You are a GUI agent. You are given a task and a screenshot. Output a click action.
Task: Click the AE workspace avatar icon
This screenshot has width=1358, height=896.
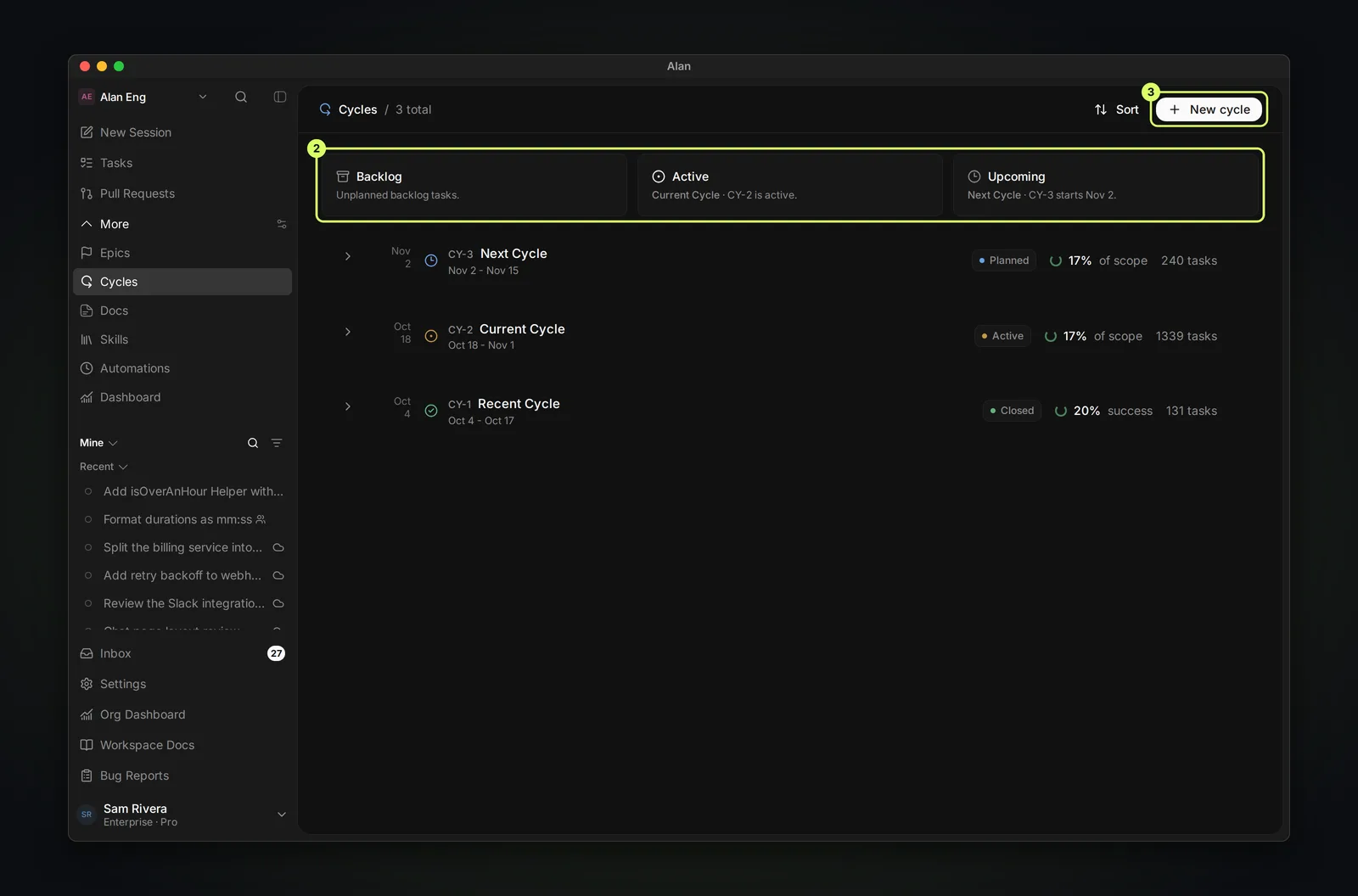point(87,97)
